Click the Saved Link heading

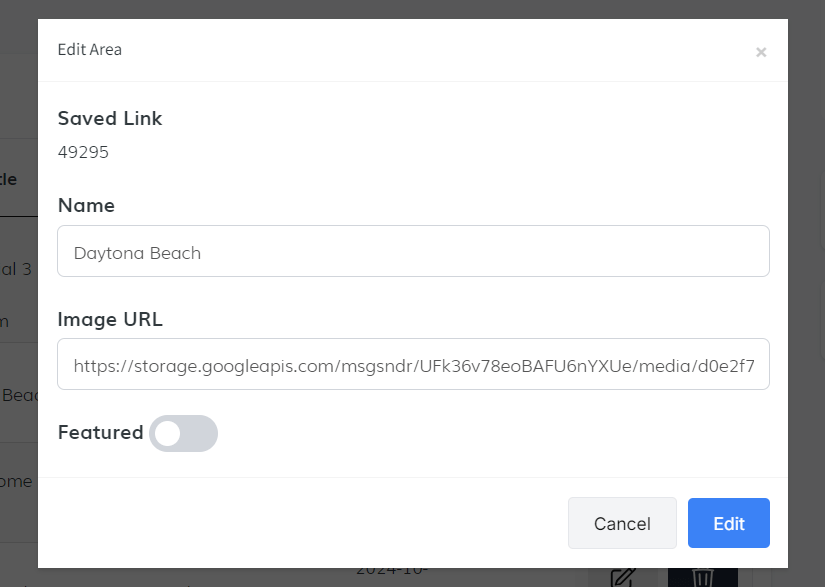[110, 118]
